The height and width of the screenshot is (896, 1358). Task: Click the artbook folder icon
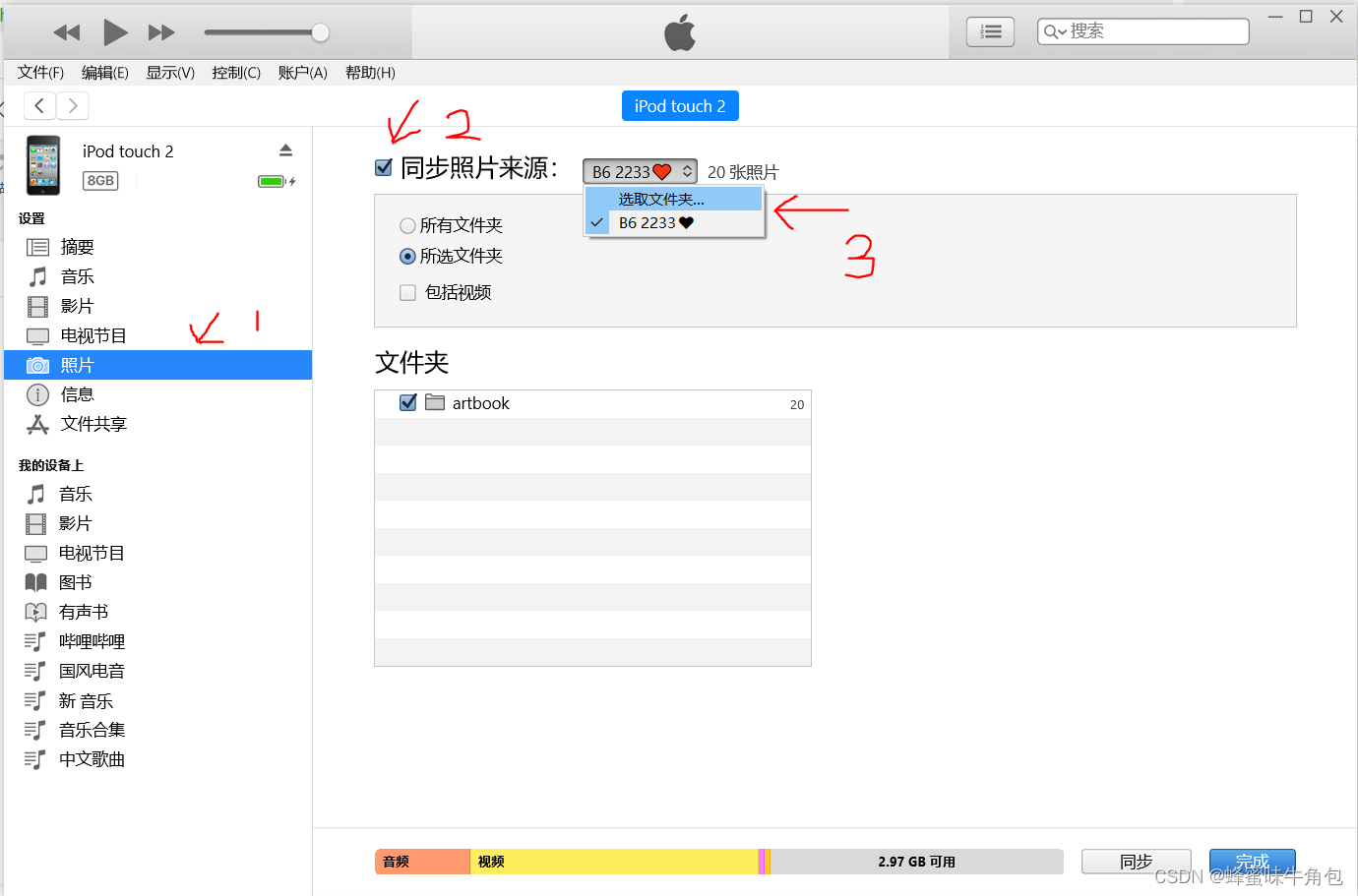pyautogui.click(x=435, y=402)
